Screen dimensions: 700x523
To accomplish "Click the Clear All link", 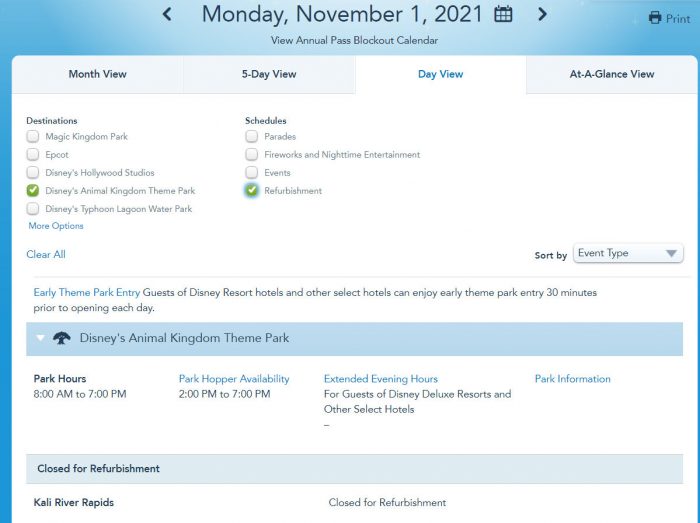I will [46, 255].
